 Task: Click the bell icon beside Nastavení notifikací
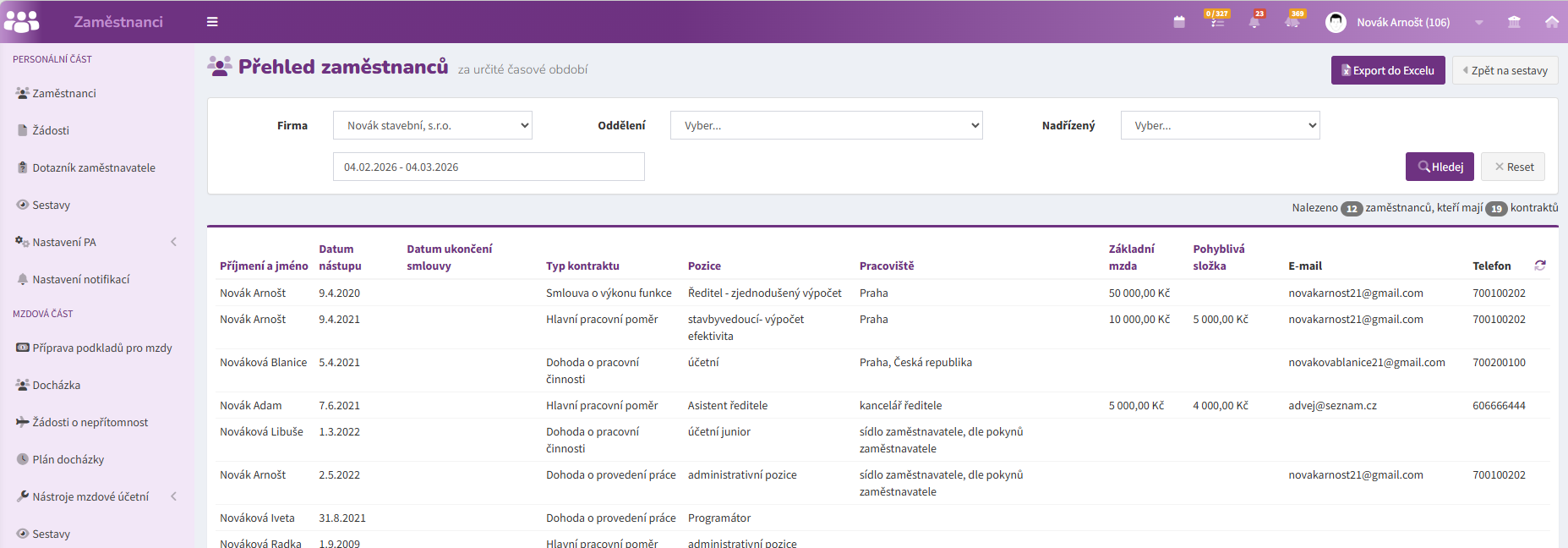(x=23, y=279)
